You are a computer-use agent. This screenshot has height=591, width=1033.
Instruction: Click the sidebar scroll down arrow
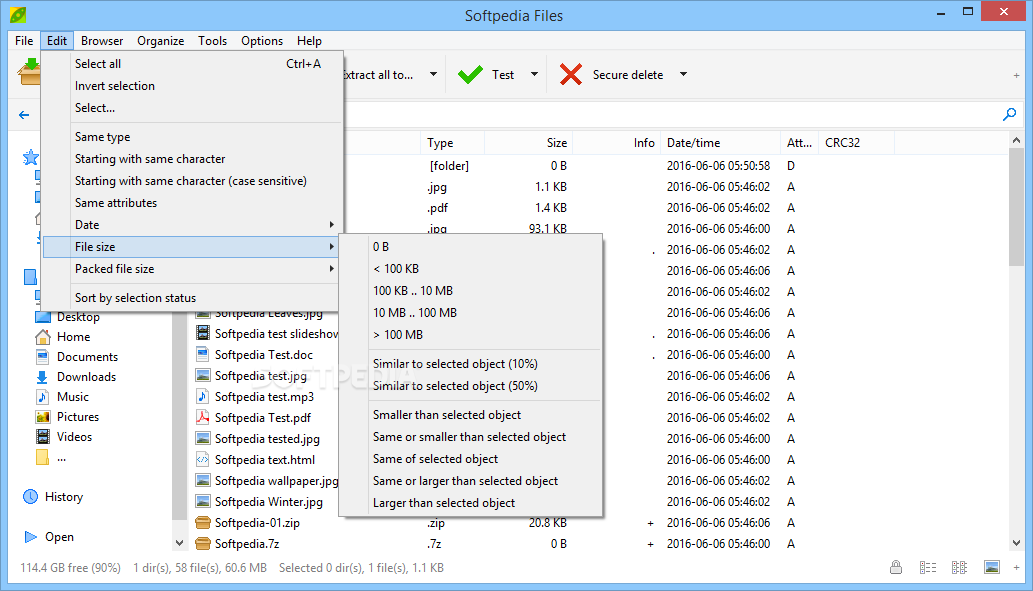point(179,544)
